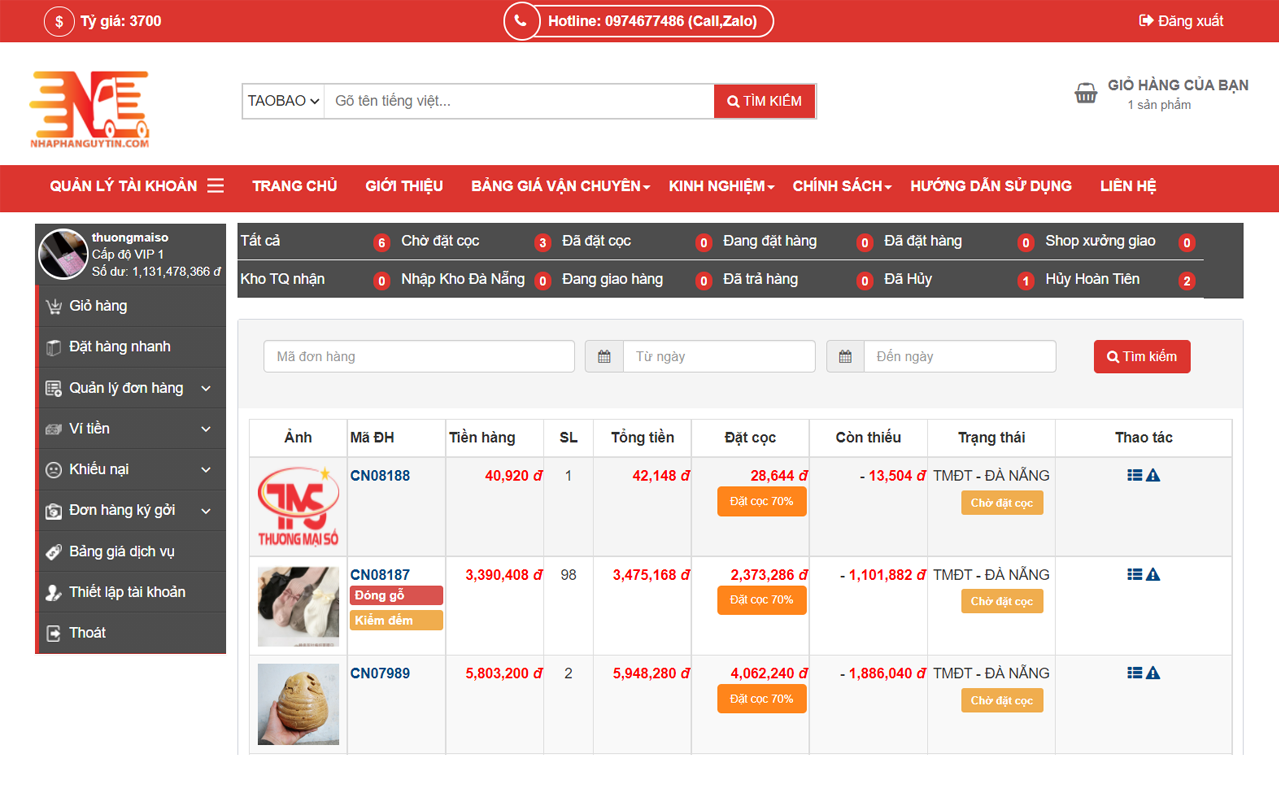Screen dimensions: 1280x800
Task: Click the hamburger icon next to QUẢN LÝ TÀI KHOẢN
Action: 214,185
